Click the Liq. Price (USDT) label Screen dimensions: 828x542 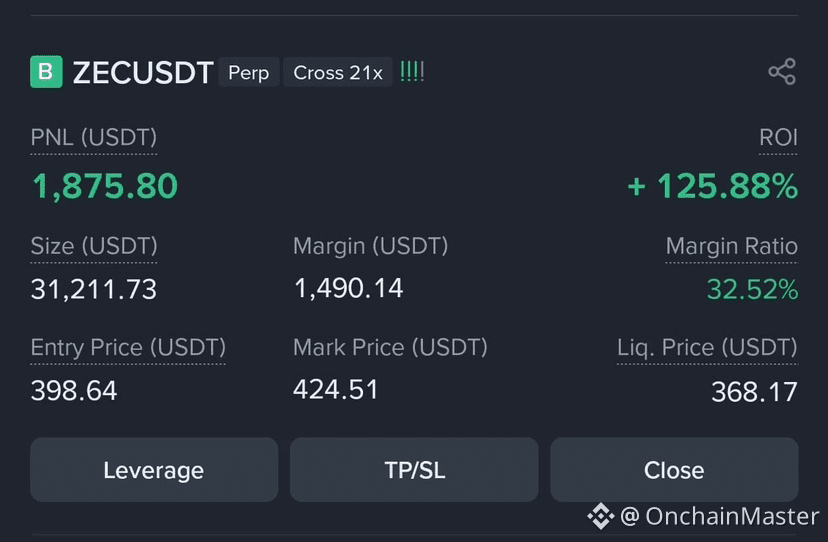pyautogui.click(x=707, y=348)
